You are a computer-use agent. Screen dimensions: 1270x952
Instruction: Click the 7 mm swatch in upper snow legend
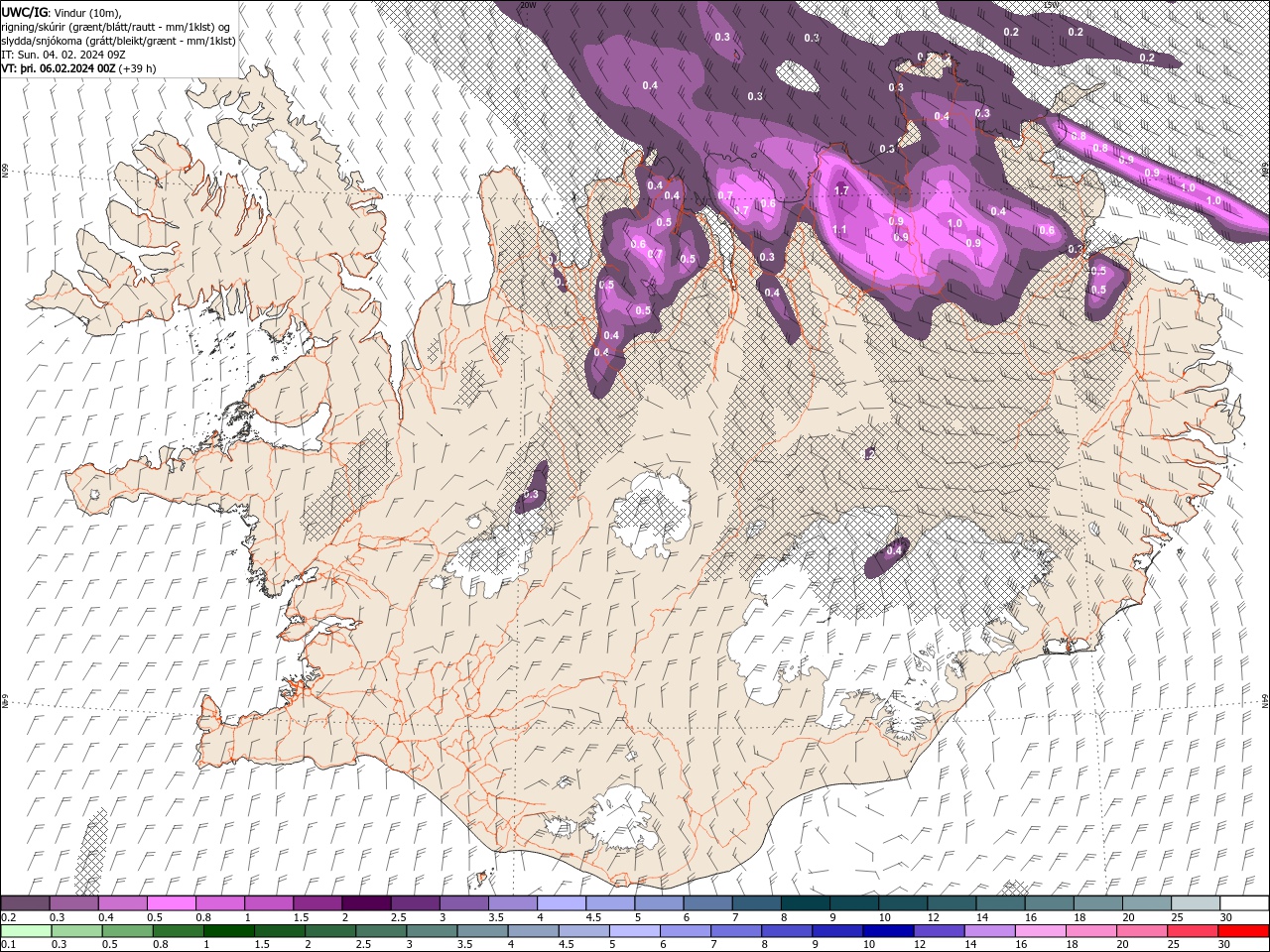tap(755, 903)
